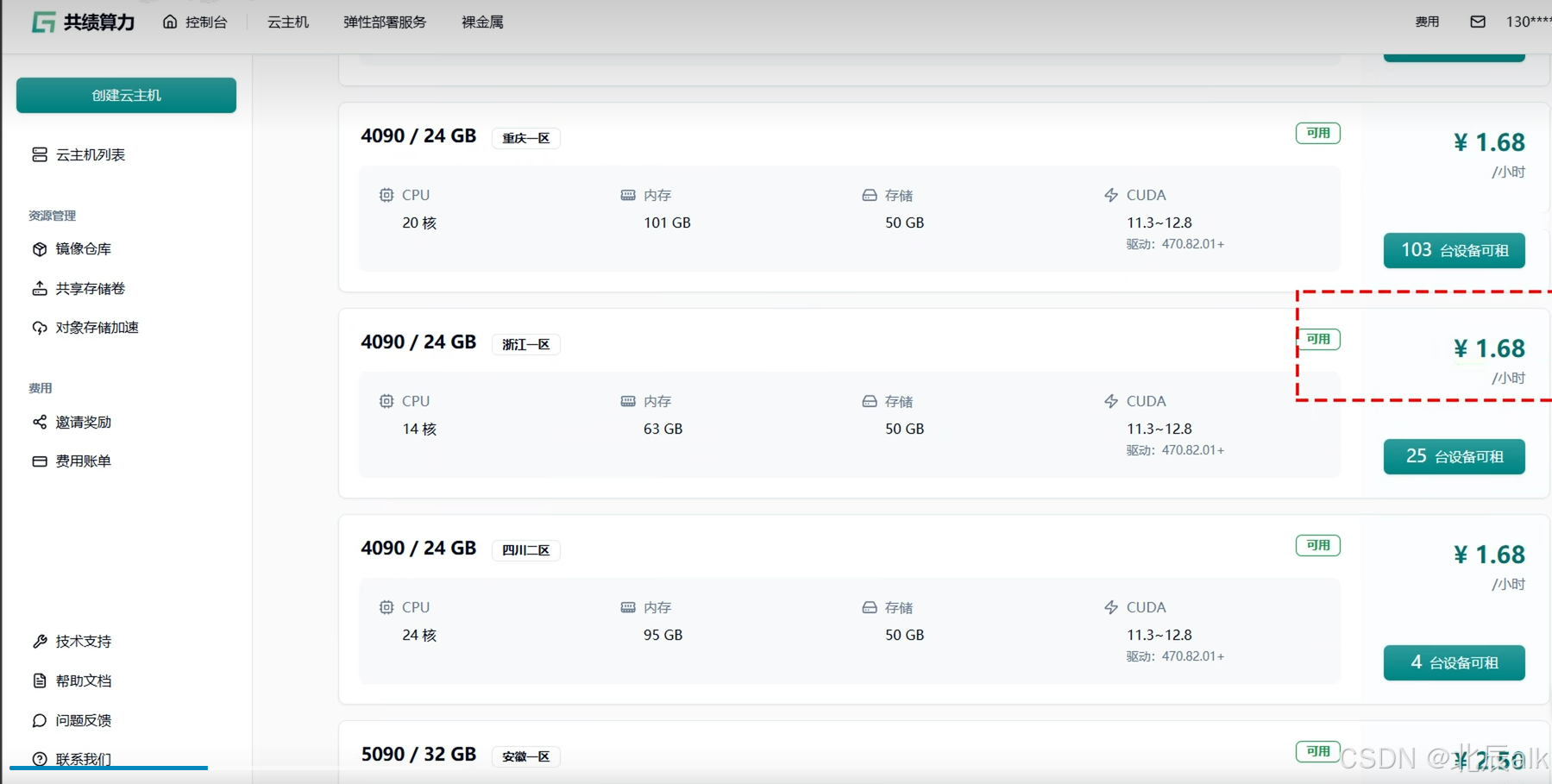The image size is (1552, 784).
Task: Open 云主机列表 via its sidebar icon
Action: (40, 154)
